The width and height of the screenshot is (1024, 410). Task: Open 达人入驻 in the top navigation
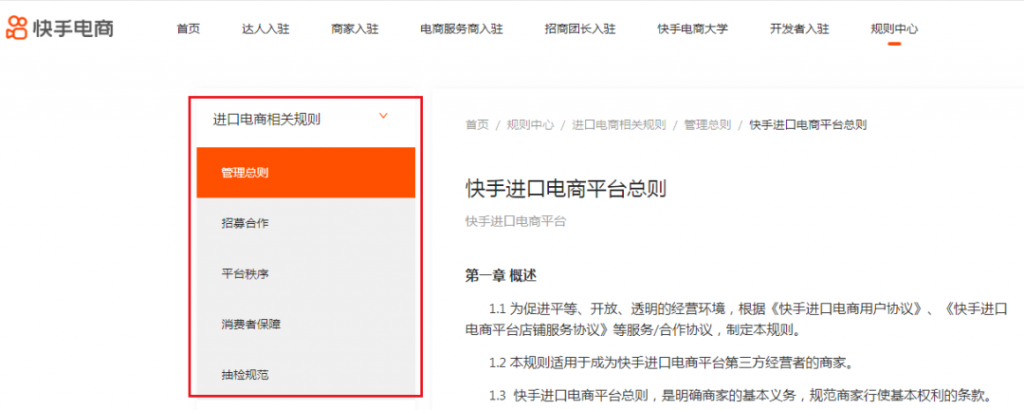[265, 29]
